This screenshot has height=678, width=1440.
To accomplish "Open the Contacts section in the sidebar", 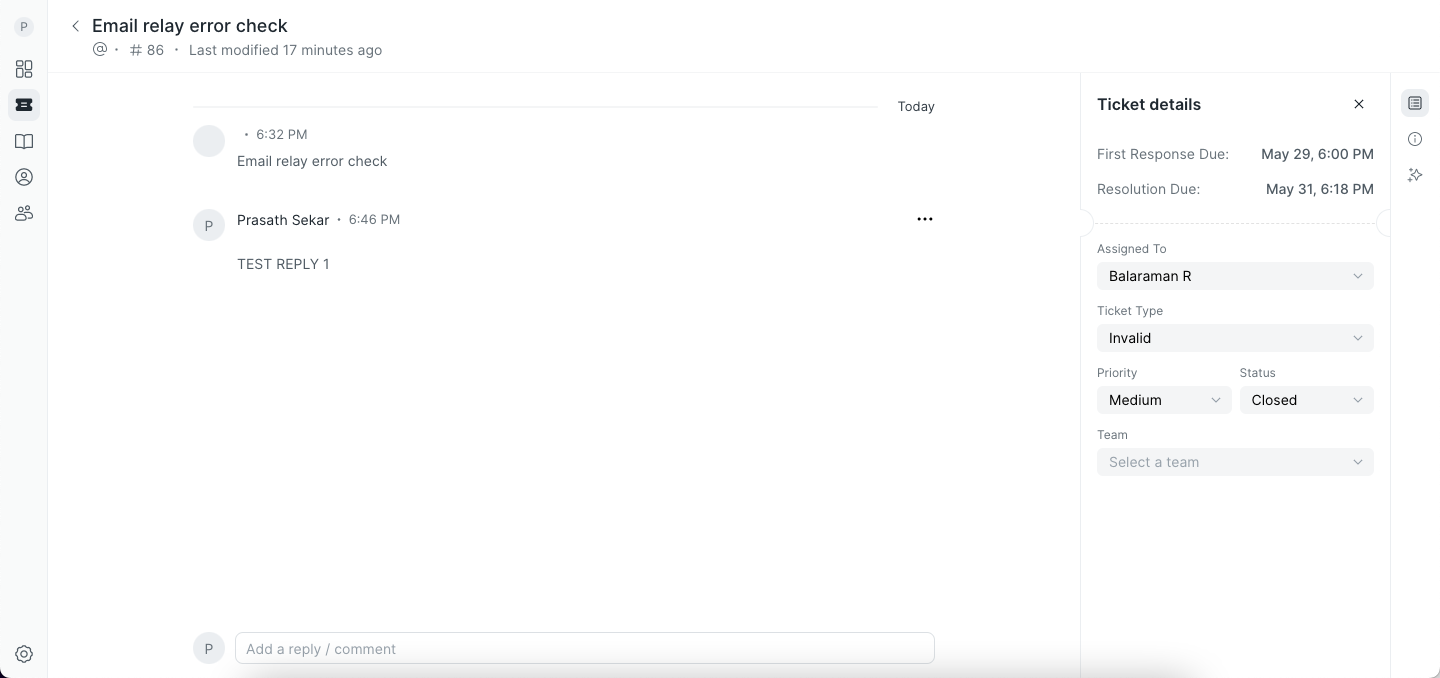I will pyautogui.click(x=24, y=177).
